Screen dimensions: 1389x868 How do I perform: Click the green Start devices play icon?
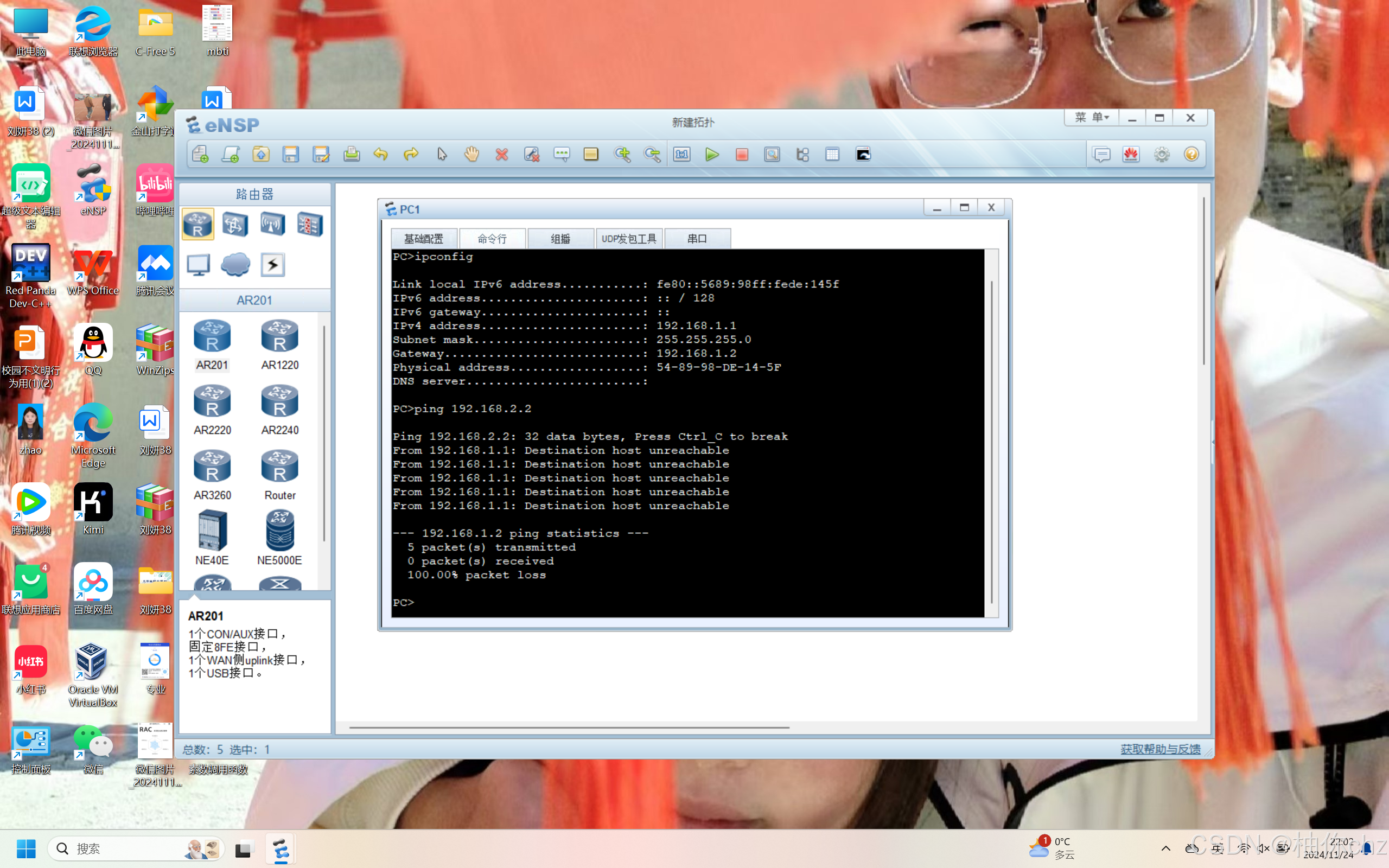coord(712,155)
